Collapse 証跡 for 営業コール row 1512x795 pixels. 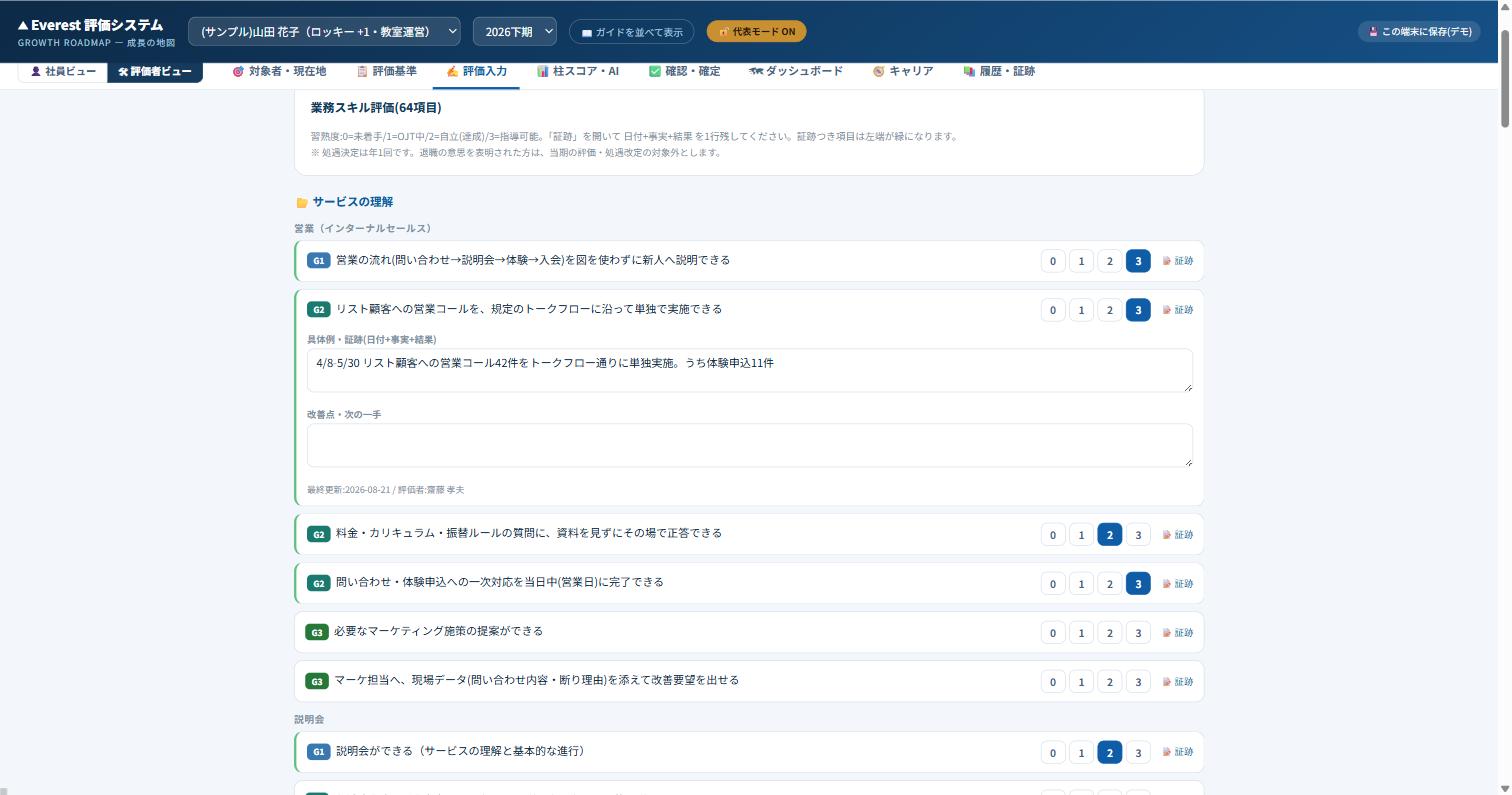coord(1178,310)
